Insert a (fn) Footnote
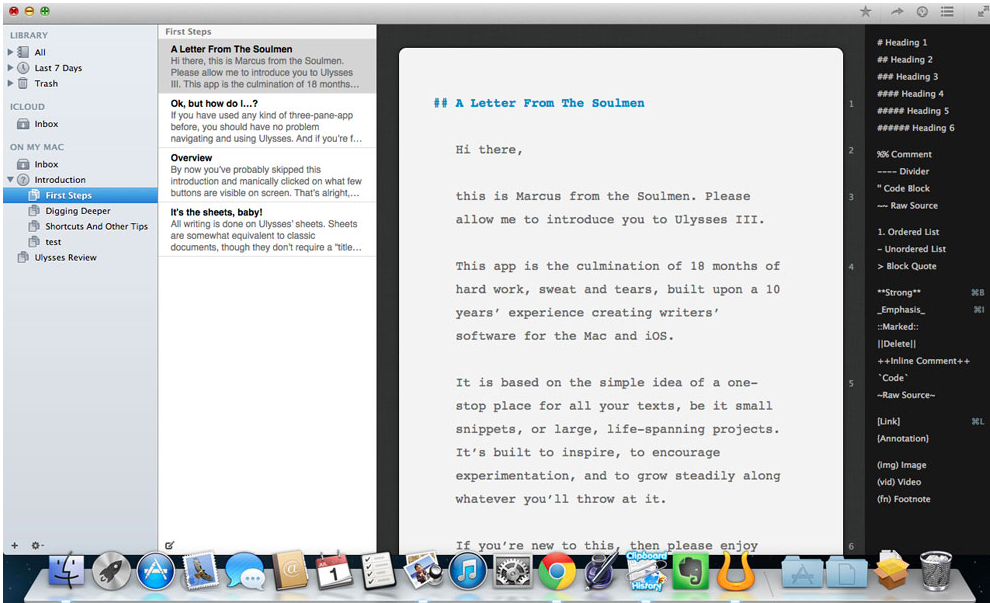Viewport: 990px width, 603px height. tap(903, 499)
